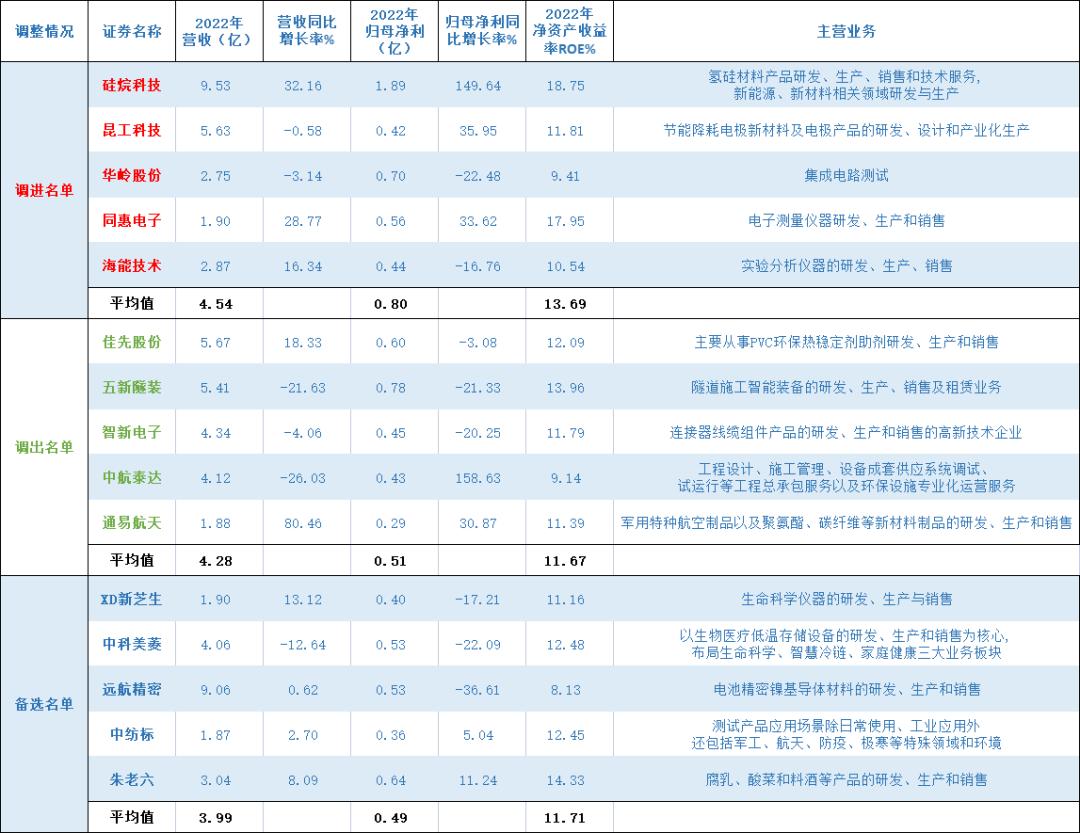Select 备选名单 average revenue 3.99
Image resolution: width=1080 pixels, height=833 pixels.
click(x=216, y=818)
